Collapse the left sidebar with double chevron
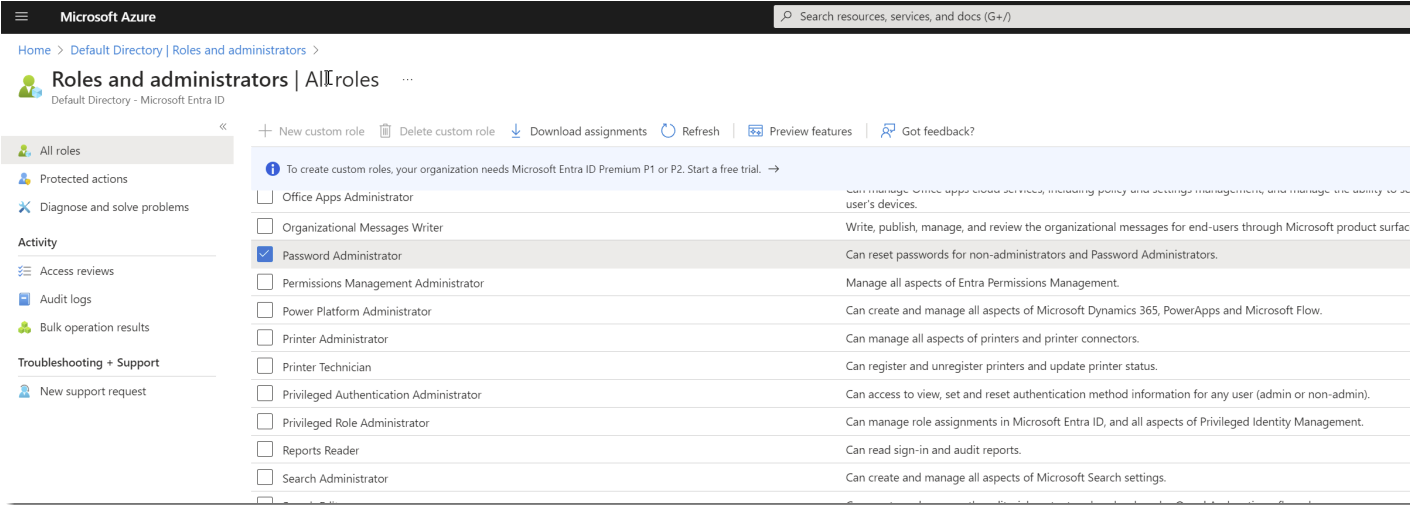 (x=223, y=126)
